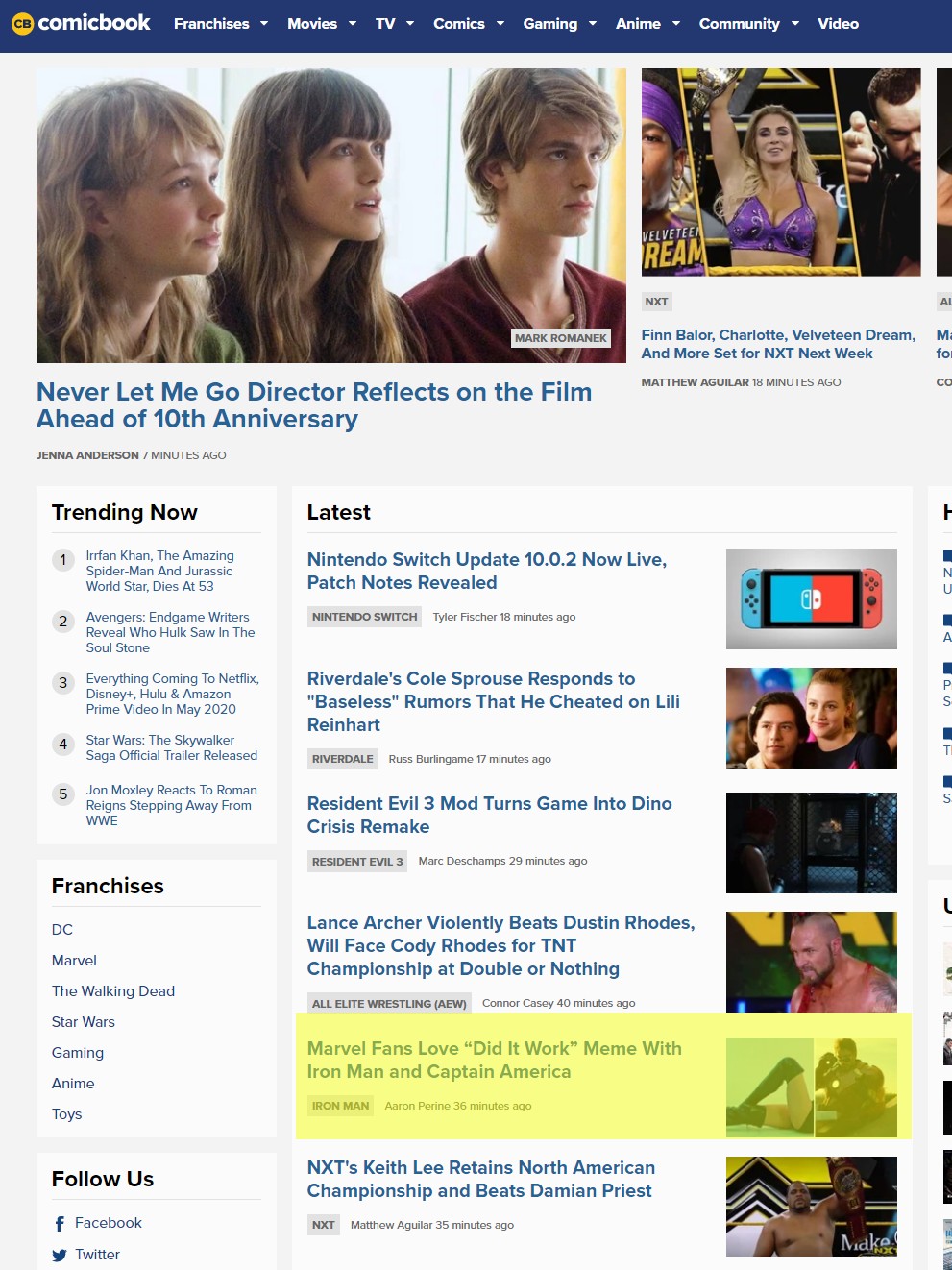
Task: Click Aaron Perine author name
Action: [418, 1106]
